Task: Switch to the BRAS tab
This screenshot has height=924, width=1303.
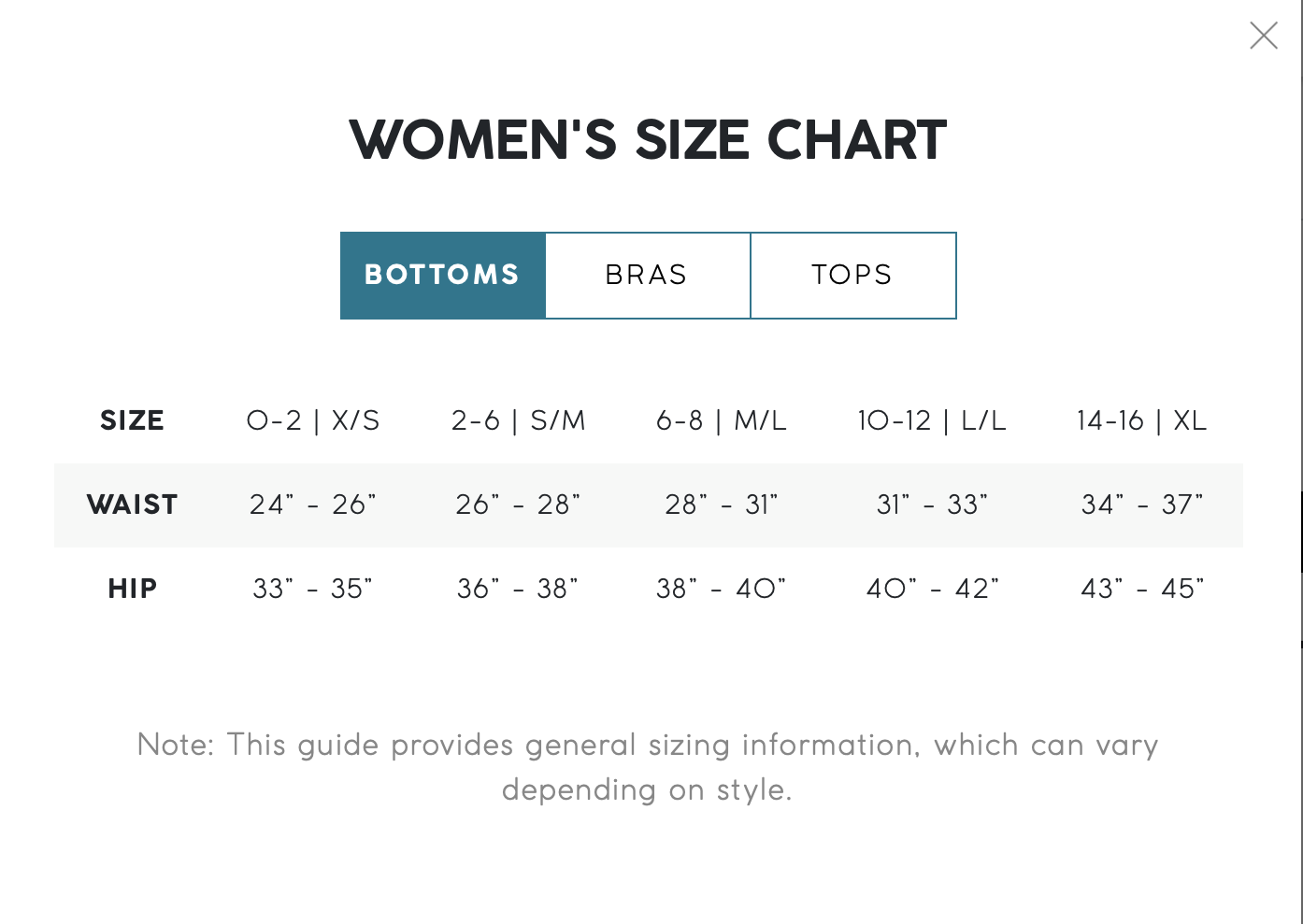Action: coord(648,276)
